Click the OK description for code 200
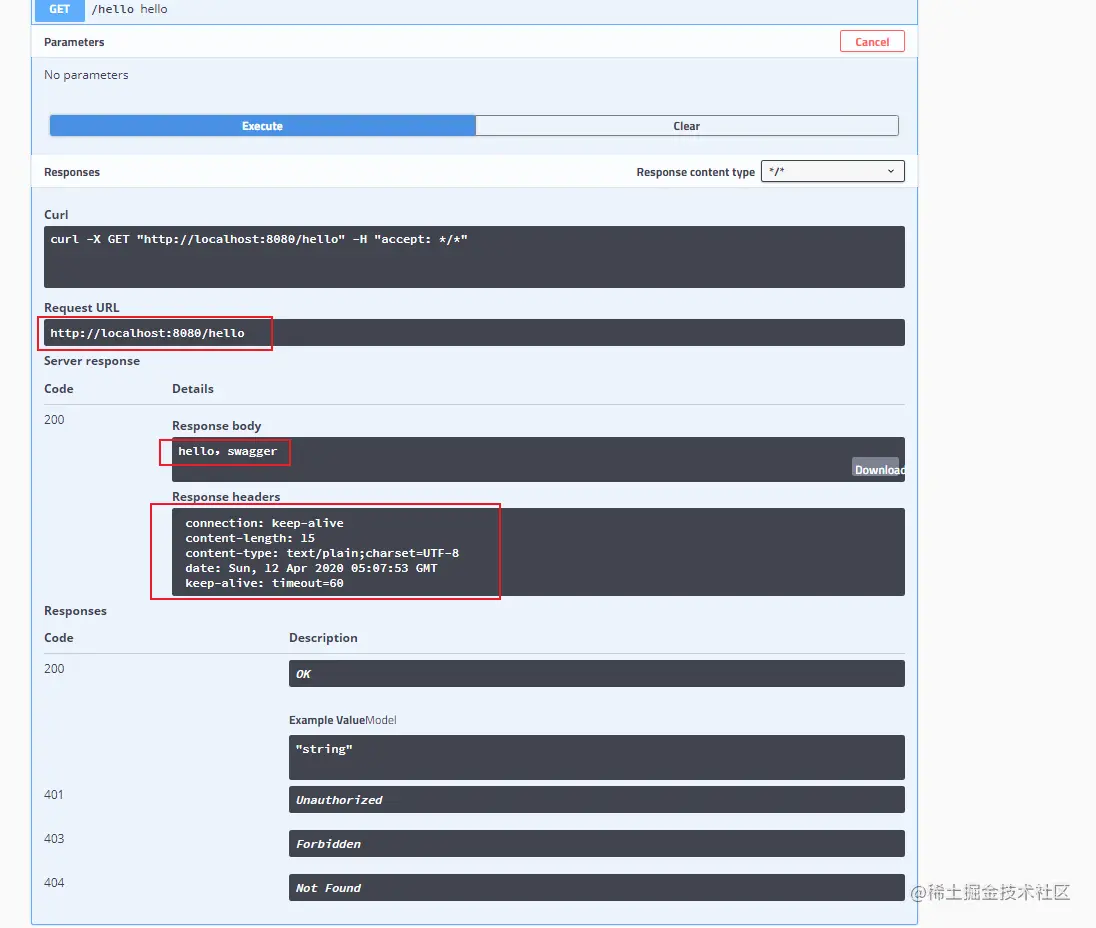 coord(596,674)
